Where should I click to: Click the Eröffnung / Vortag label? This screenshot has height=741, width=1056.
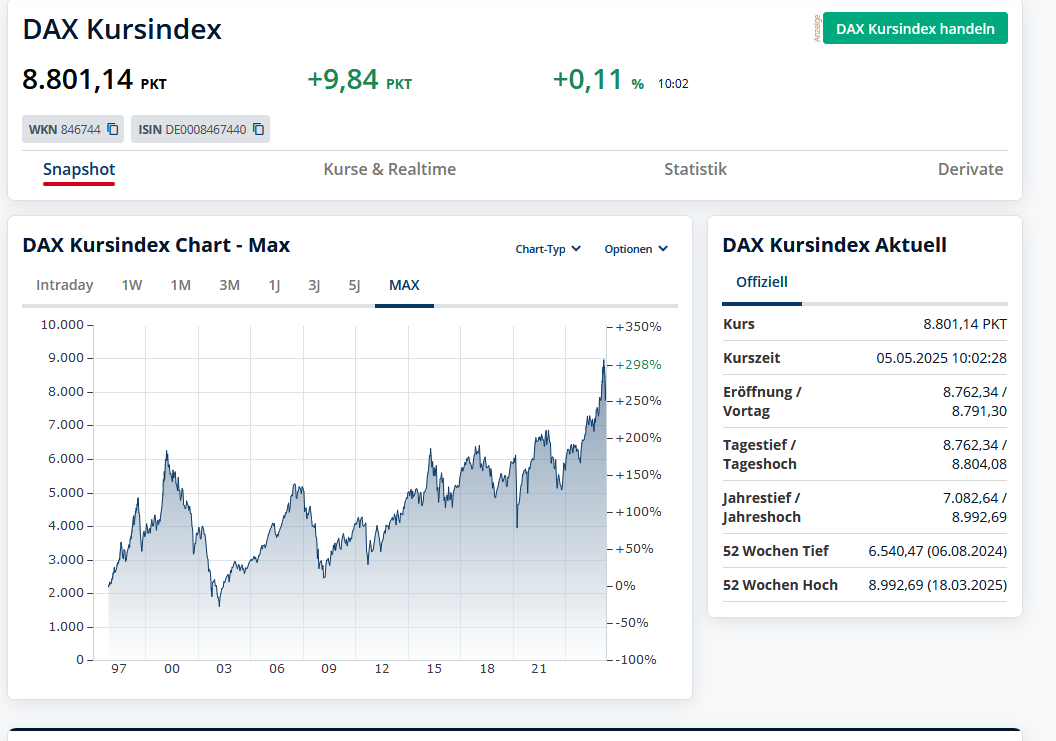pos(762,401)
